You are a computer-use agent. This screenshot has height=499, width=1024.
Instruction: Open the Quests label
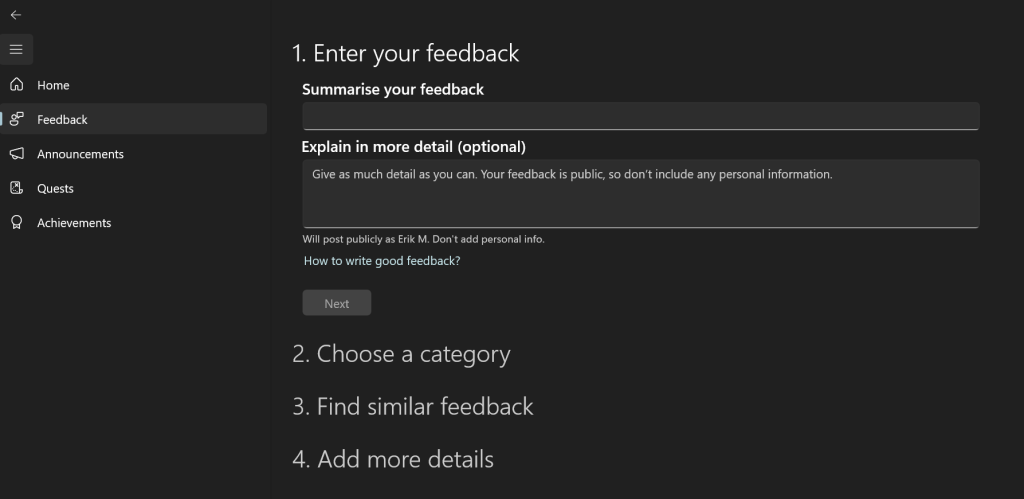pos(55,188)
